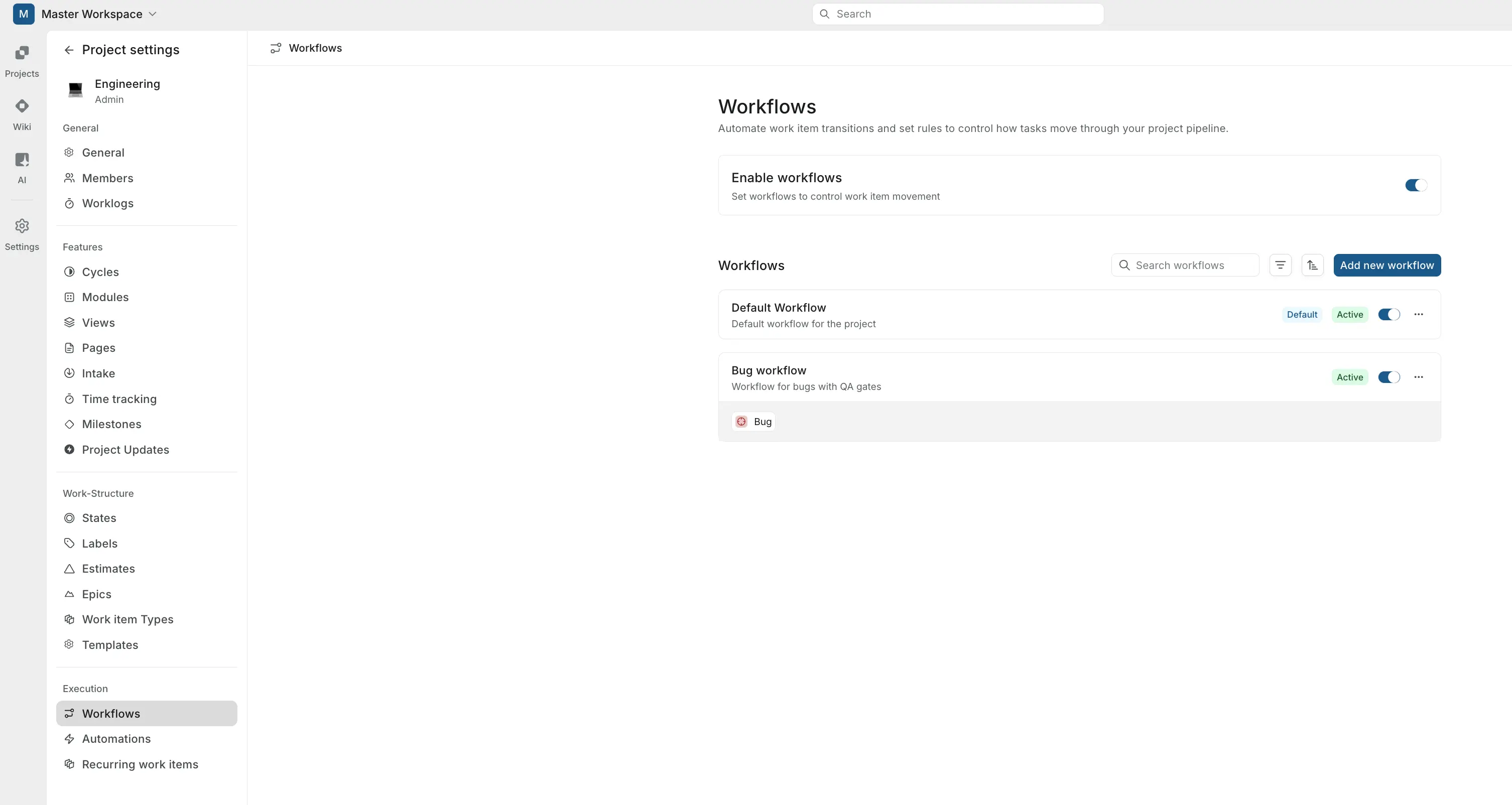Toggle Default Workflow active state off
The width and height of the screenshot is (1512, 805).
point(1389,314)
